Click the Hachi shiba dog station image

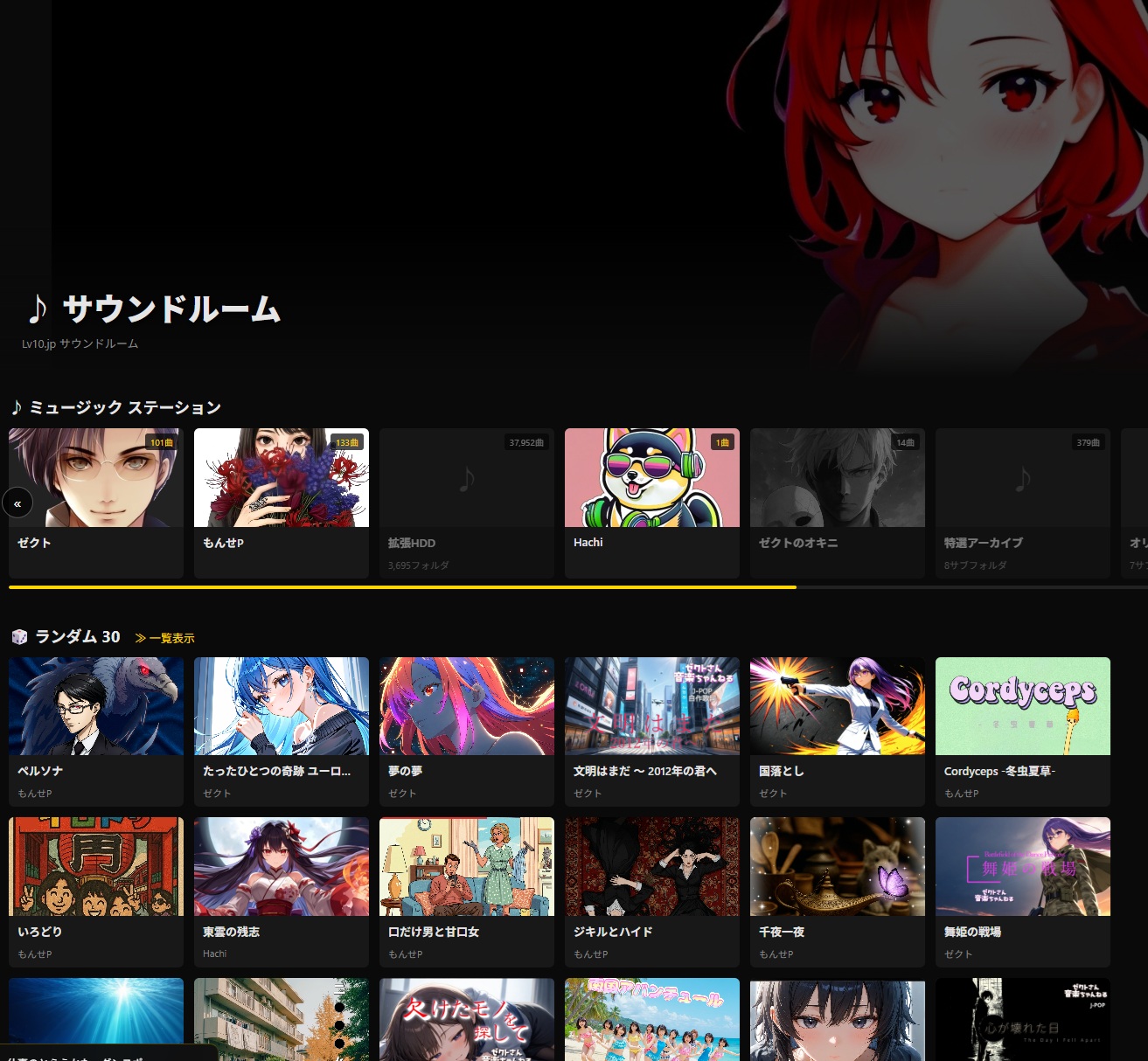point(651,478)
